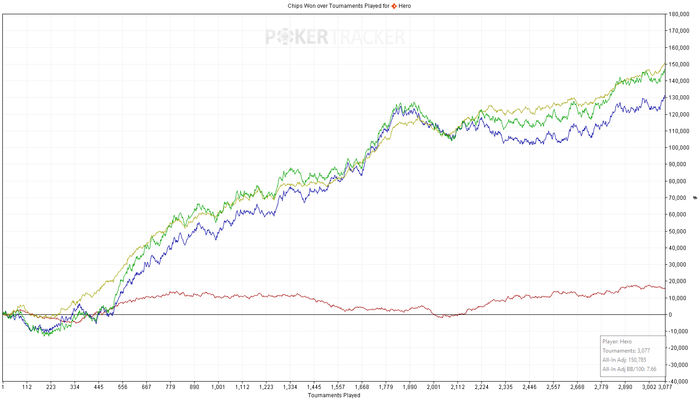Click the '-10,000' negative y-axis label

point(679,331)
